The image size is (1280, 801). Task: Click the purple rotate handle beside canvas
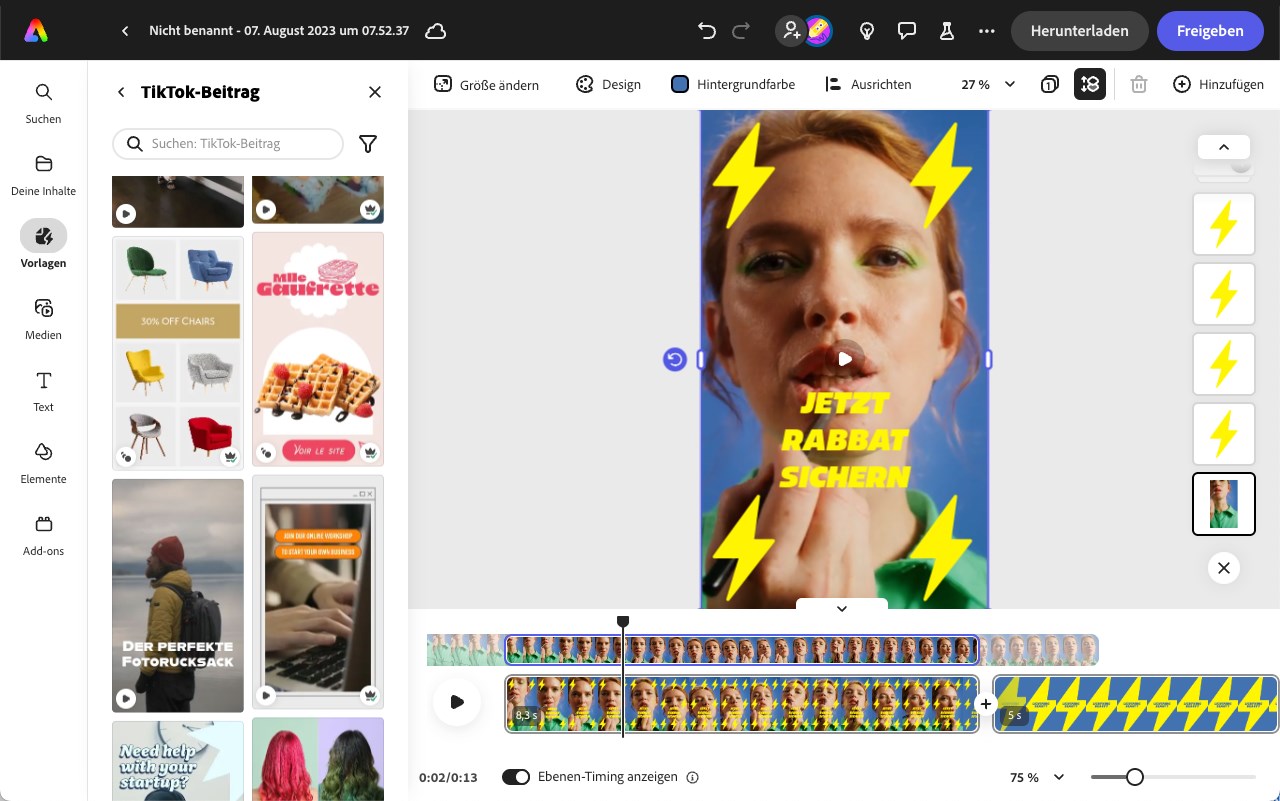click(675, 359)
